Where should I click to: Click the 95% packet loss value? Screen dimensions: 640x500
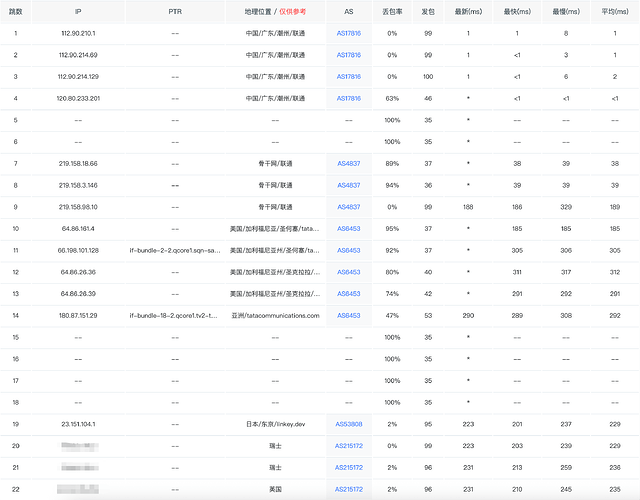(x=392, y=229)
